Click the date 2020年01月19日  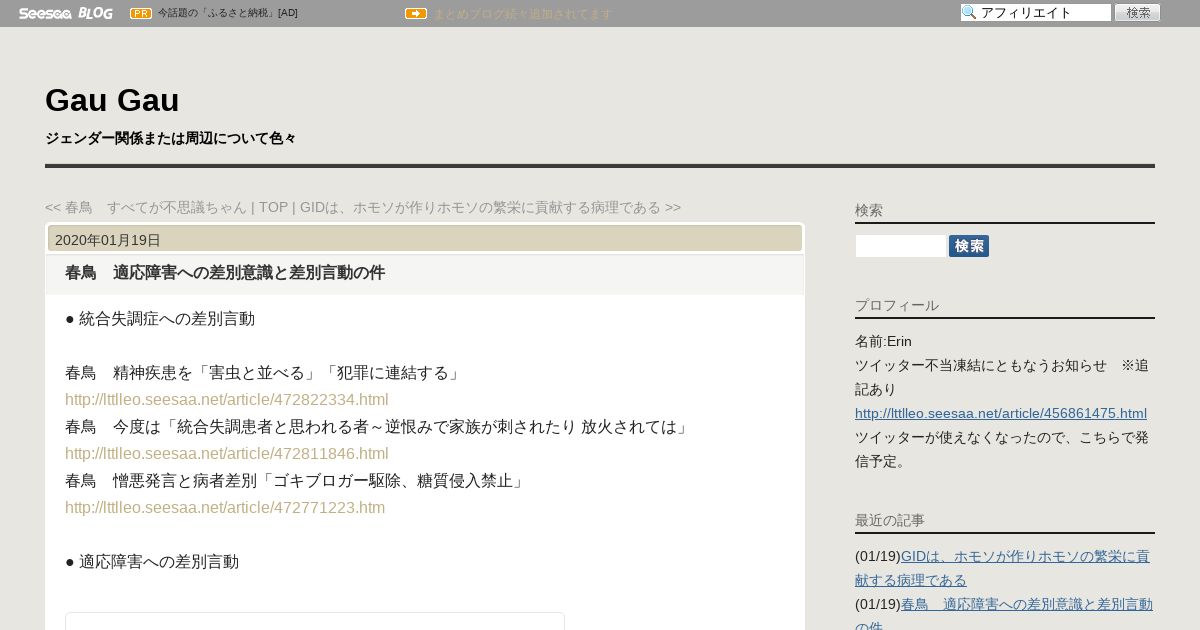tap(108, 240)
